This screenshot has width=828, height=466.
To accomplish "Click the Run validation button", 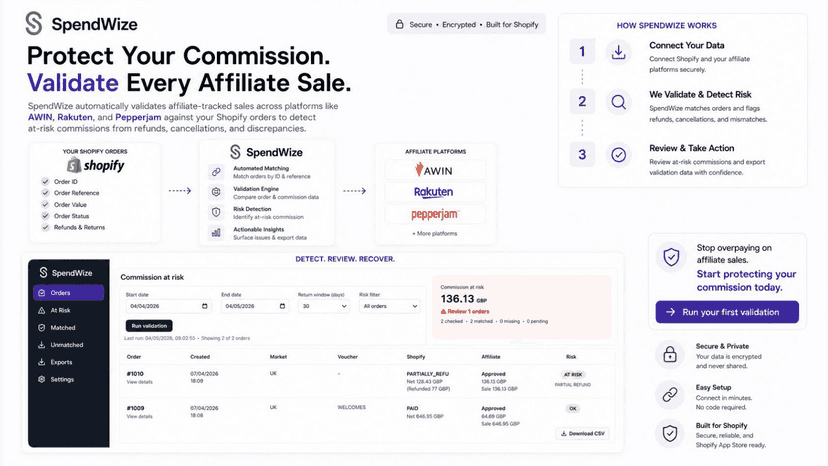I will coord(149,326).
